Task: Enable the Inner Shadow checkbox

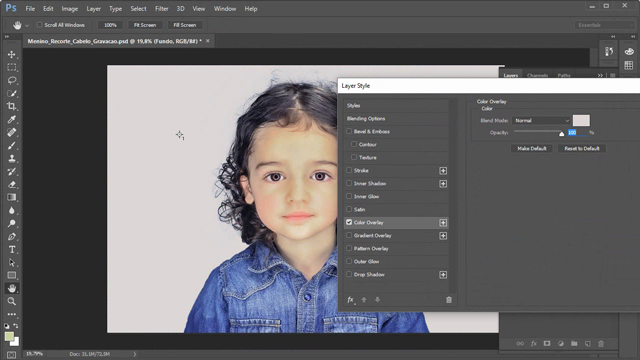Action: point(349,183)
